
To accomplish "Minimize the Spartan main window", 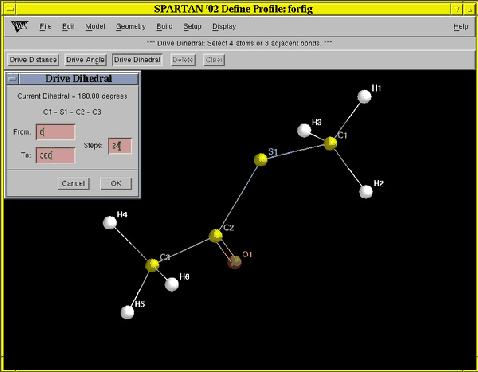I will 457,9.
